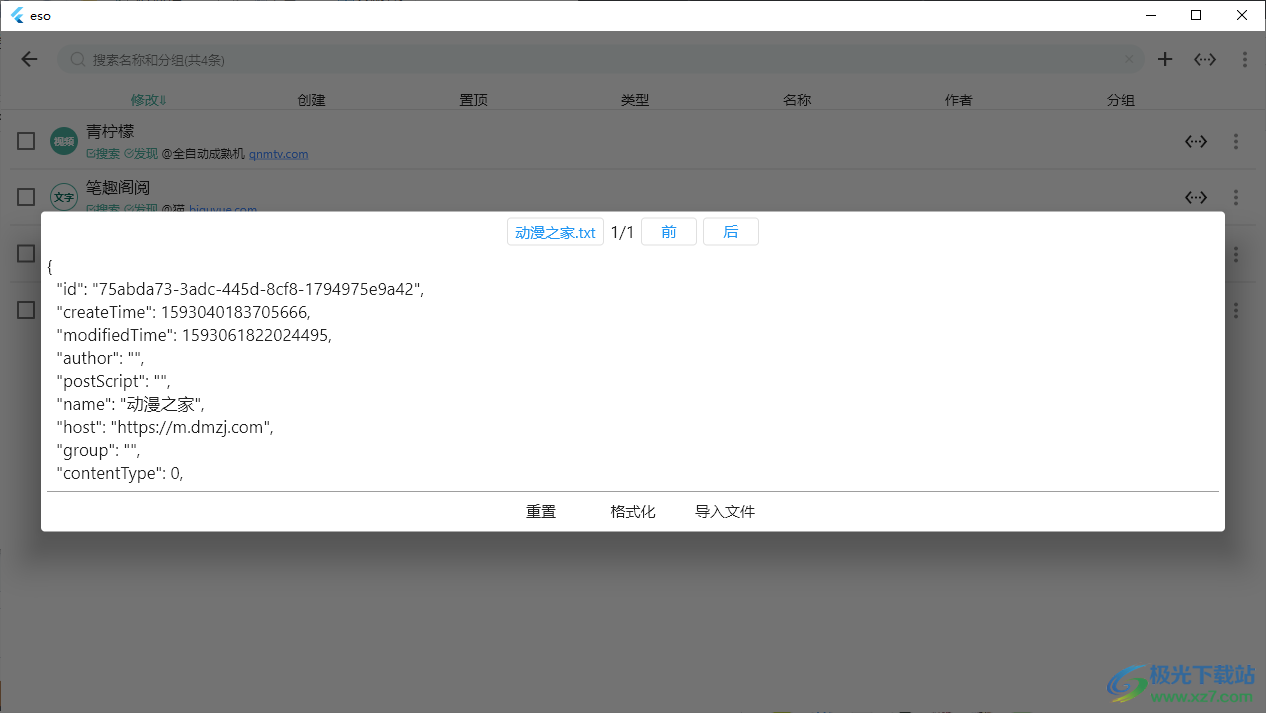
Task: Open three-dot menu for 笔趣阁阅 row
Action: (x=1236, y=197)
